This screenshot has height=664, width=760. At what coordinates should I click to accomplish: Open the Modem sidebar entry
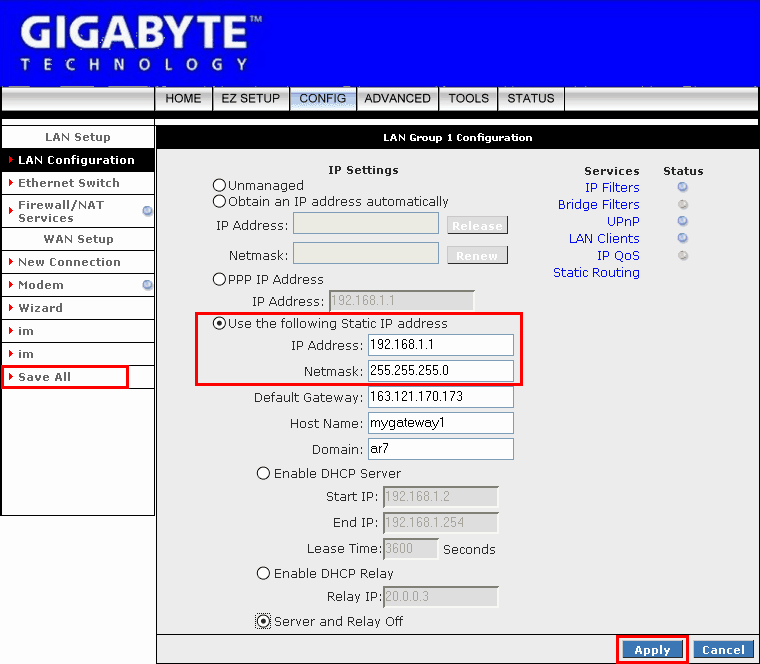pyautogui.click(x=78, y=285)
